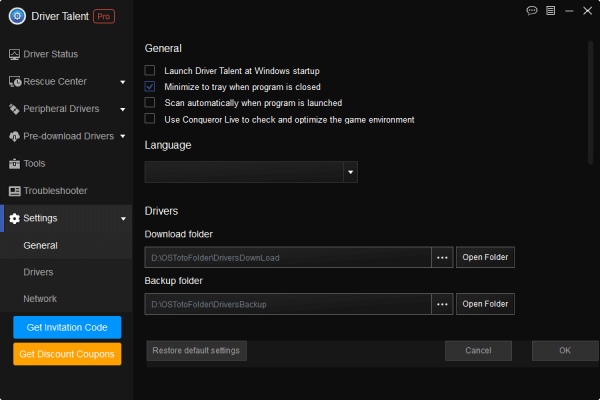Switch to the Drivers settings tab
Image resolution: width=600 pixels, height=400 pixels.
38,272
